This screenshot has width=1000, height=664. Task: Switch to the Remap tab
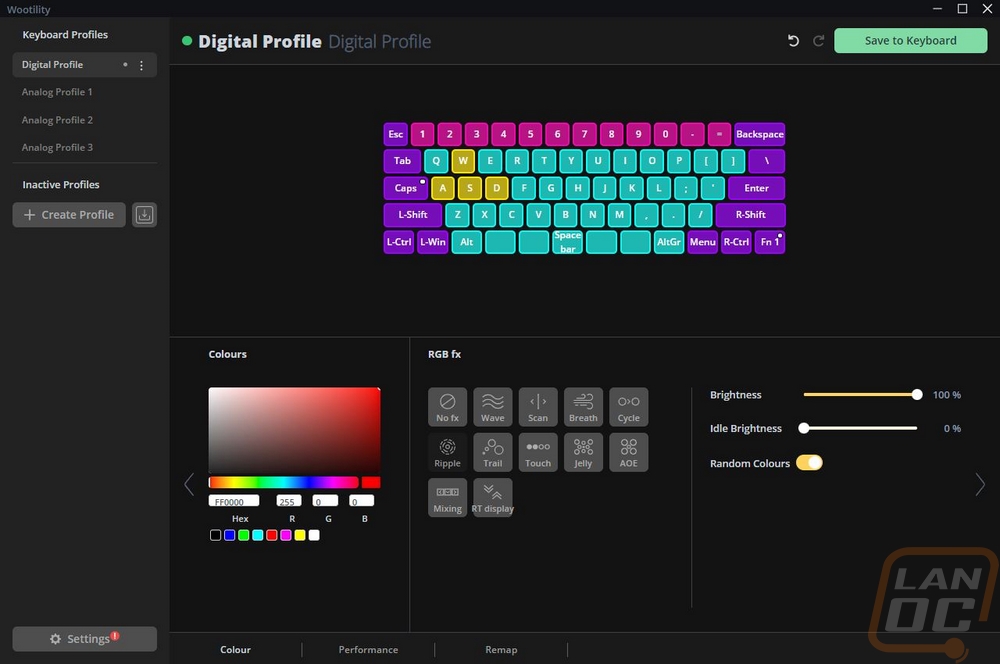coord(501,649)
